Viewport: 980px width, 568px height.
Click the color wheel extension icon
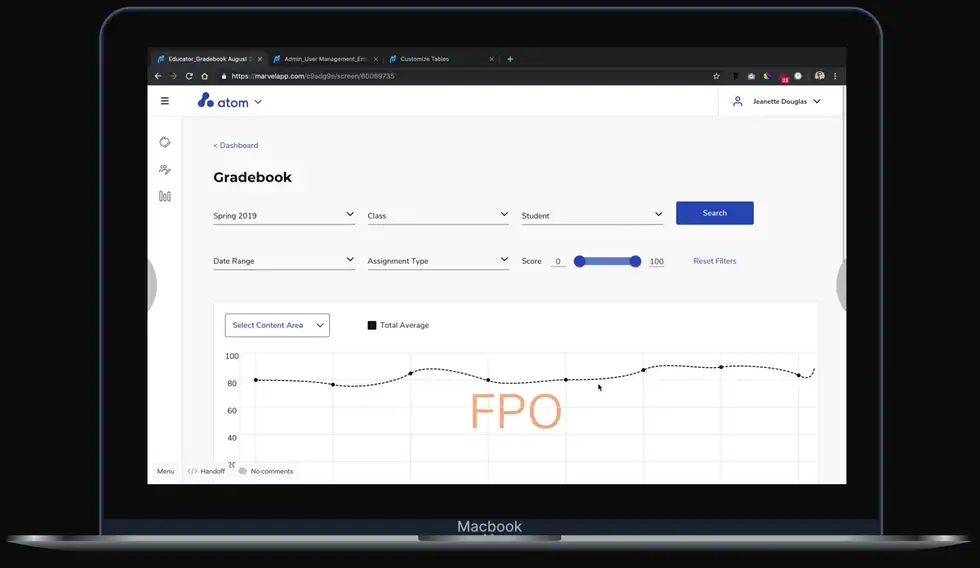(767, 76)
